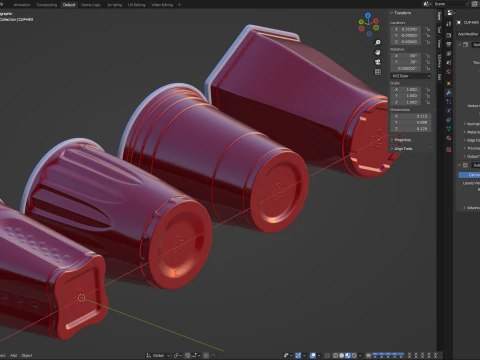Open the Texture properties tab

click(449, 150)
